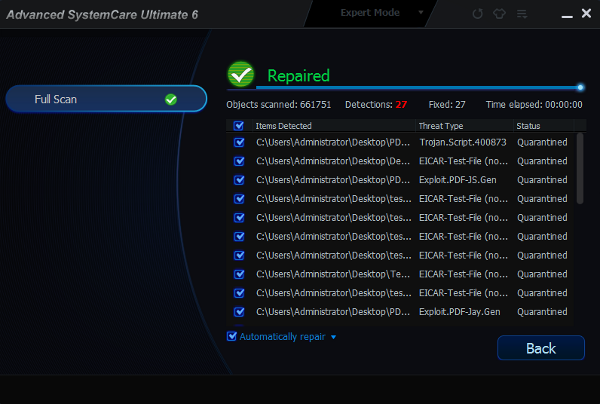Uncheck the Exploit.PDF-Jay.Gen row checkbox
600x404 pixels.
[239, 312]
